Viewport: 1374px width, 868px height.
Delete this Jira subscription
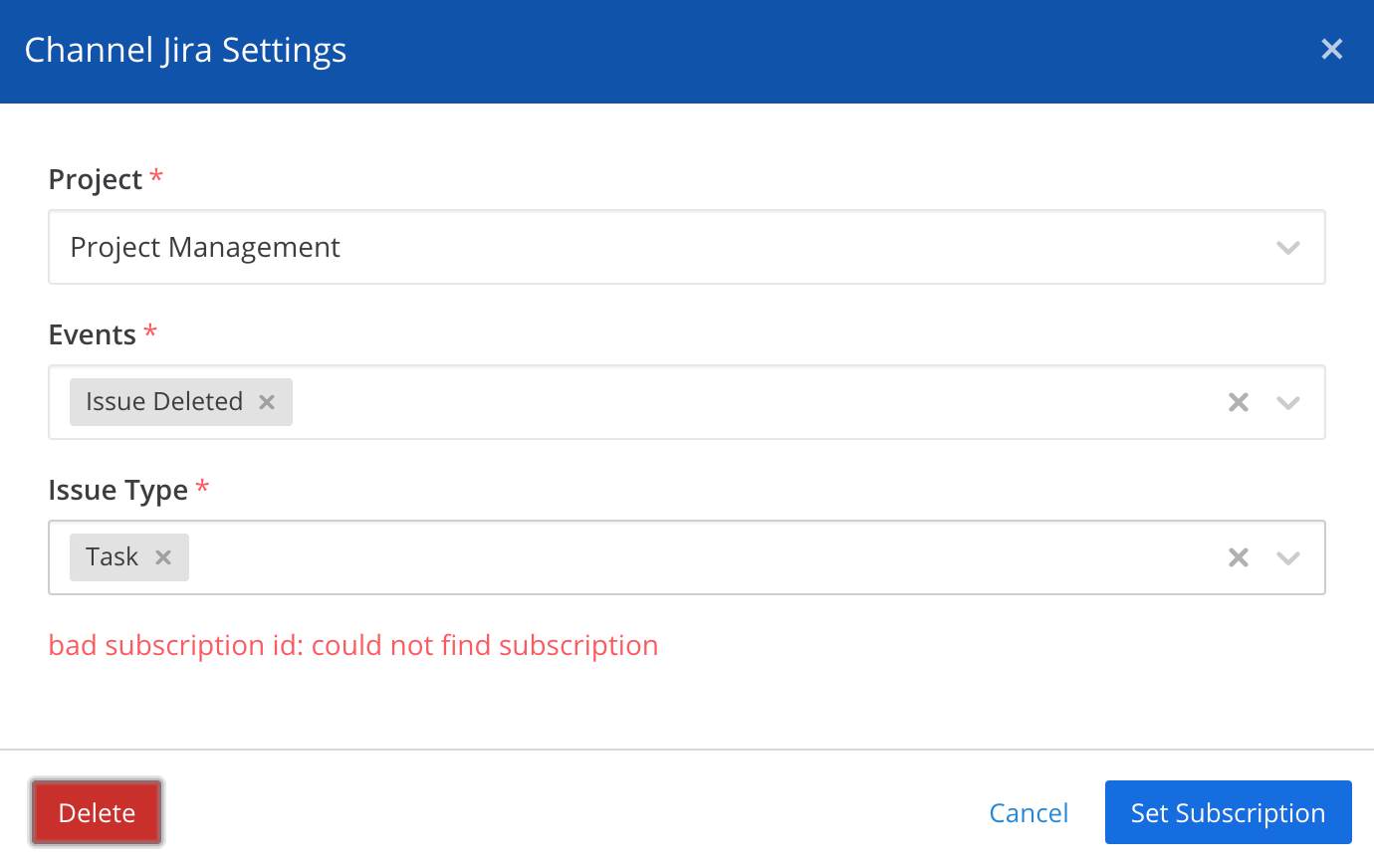pos(96,812)
